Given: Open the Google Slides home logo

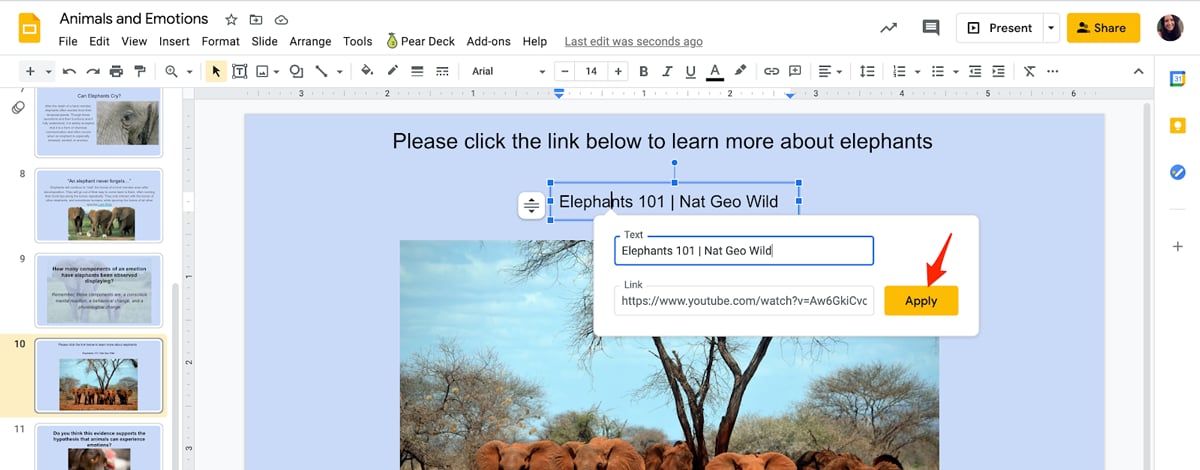Looking at the screenshot, I should pos(31,28).
